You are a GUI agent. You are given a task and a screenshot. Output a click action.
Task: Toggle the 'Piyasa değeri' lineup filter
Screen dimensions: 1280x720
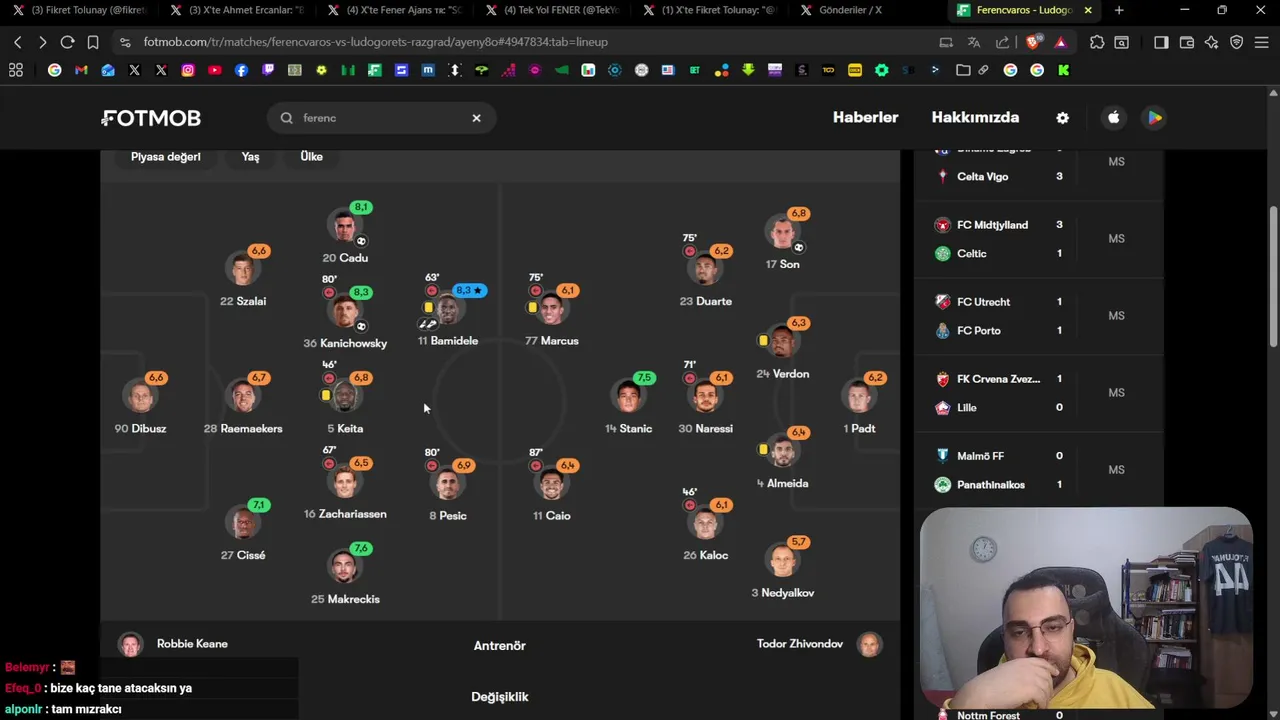[166, 157]
